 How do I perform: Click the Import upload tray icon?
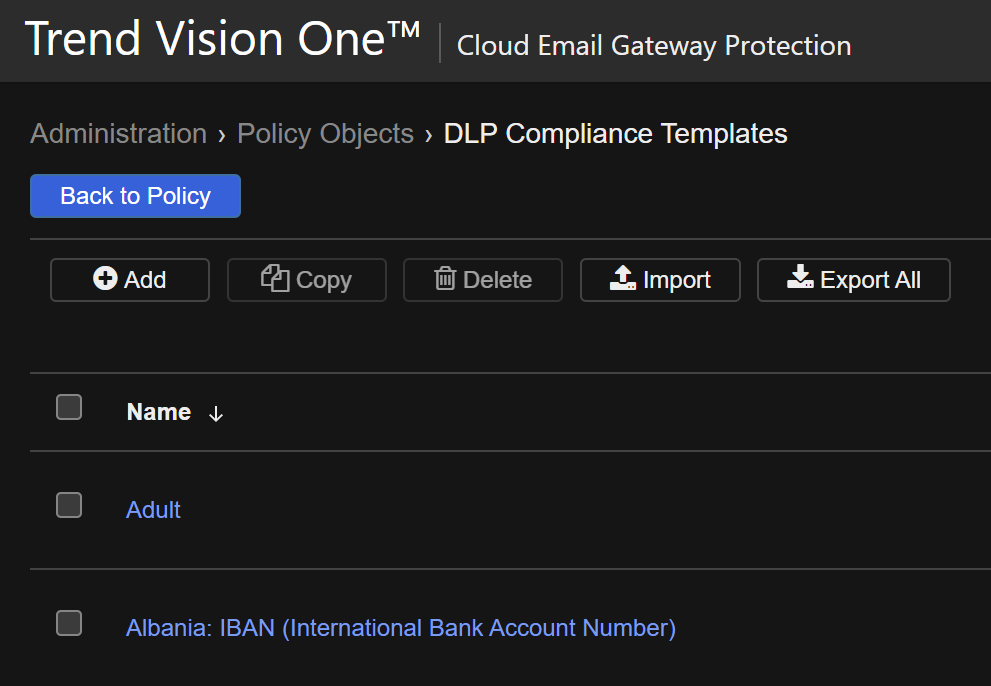tap(623, 279)
